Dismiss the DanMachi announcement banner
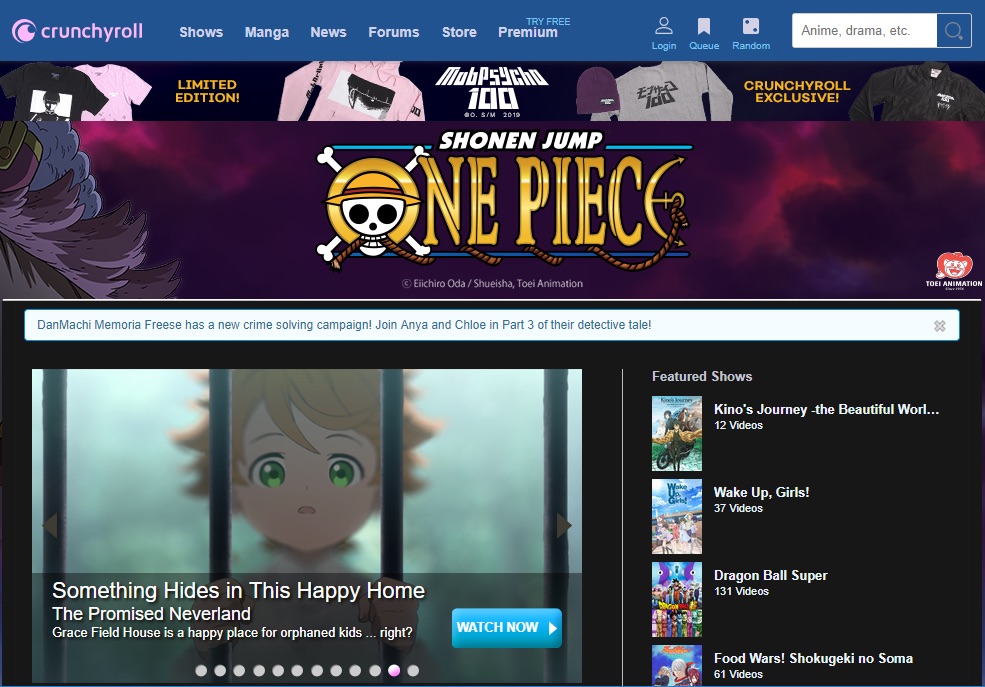 (939, 326)
